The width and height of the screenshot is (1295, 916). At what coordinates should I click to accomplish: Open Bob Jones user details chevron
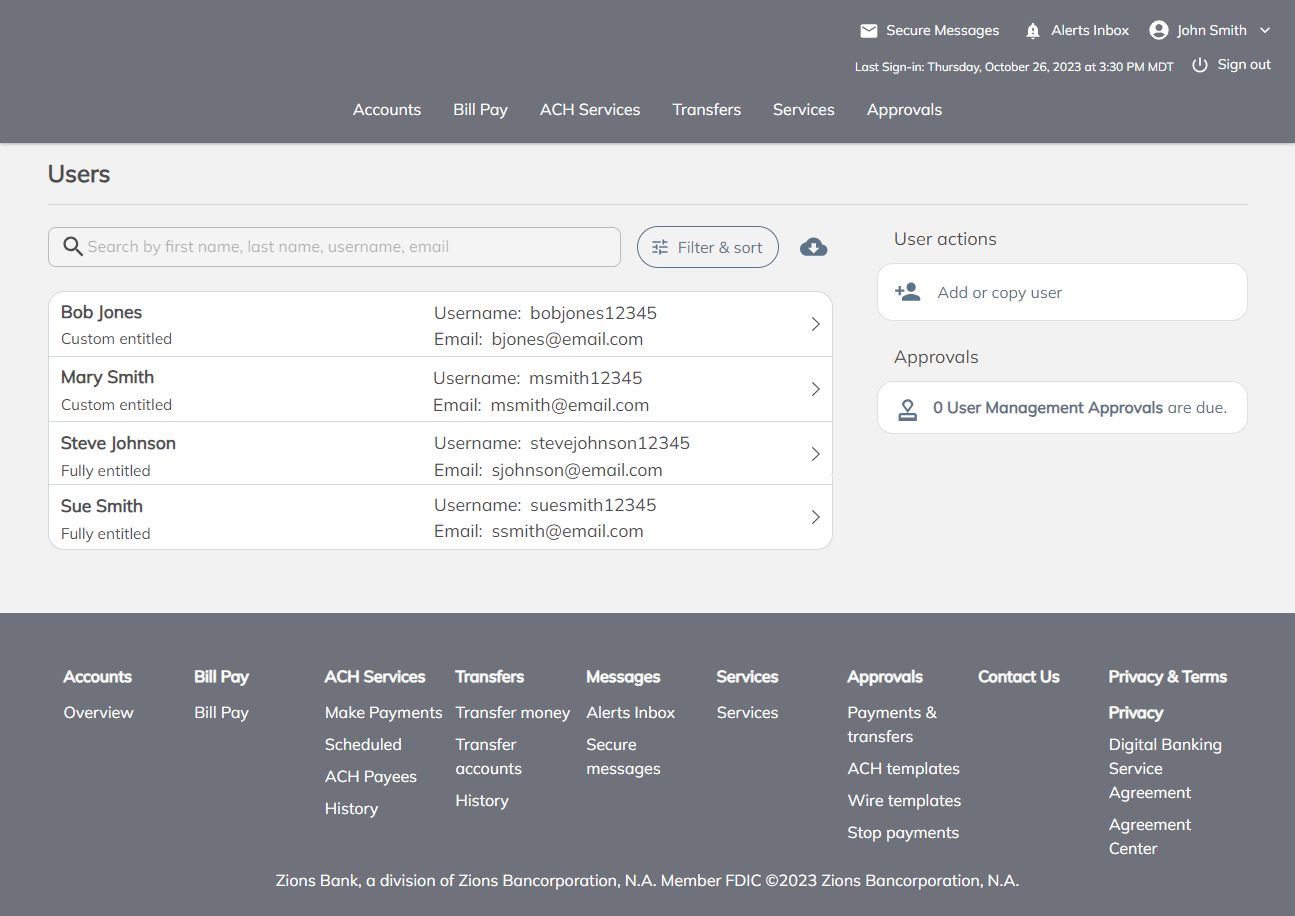pos(815,324)
